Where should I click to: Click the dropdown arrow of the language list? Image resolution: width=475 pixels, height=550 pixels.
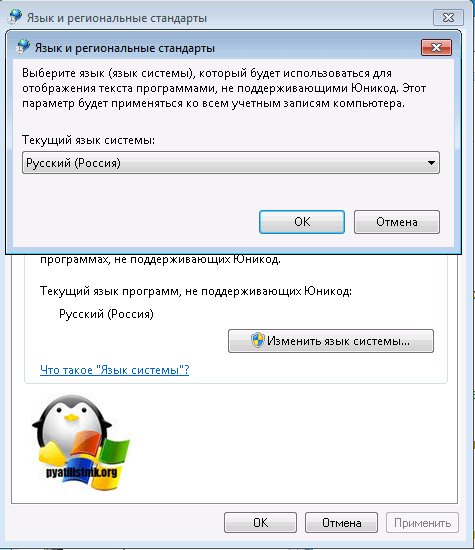(431, 163)
